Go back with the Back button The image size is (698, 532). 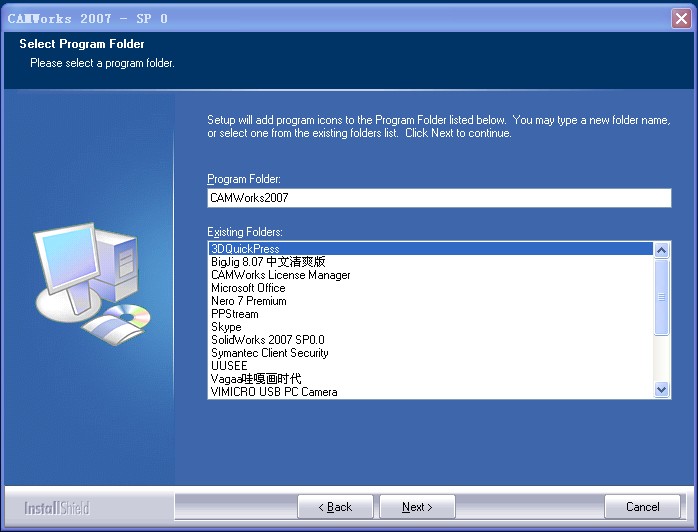coord(335,507)
